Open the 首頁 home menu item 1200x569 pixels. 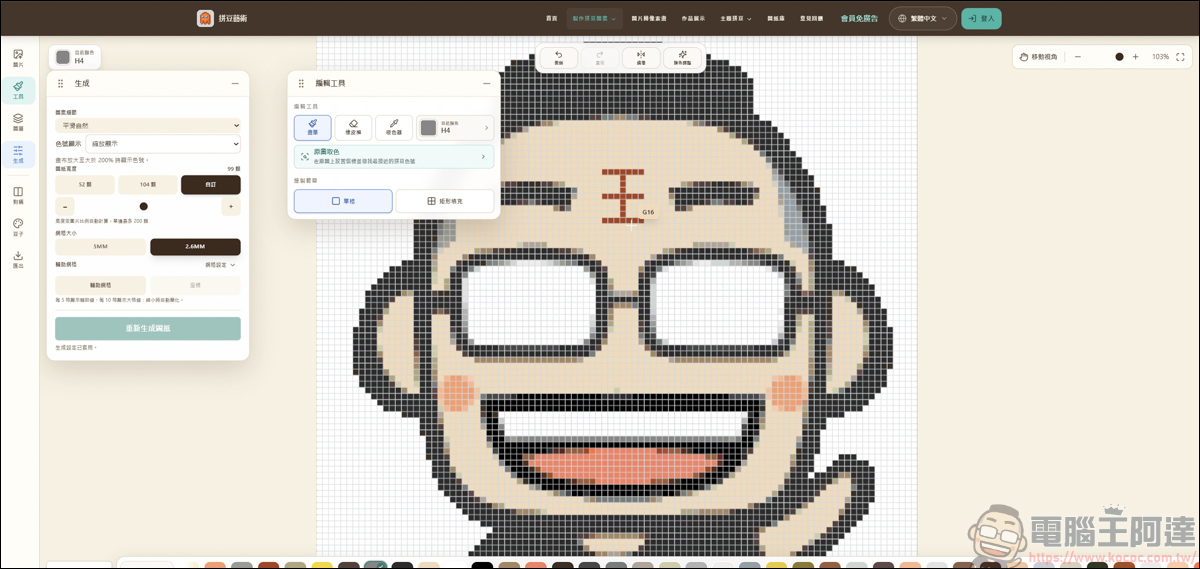[551, 18]
